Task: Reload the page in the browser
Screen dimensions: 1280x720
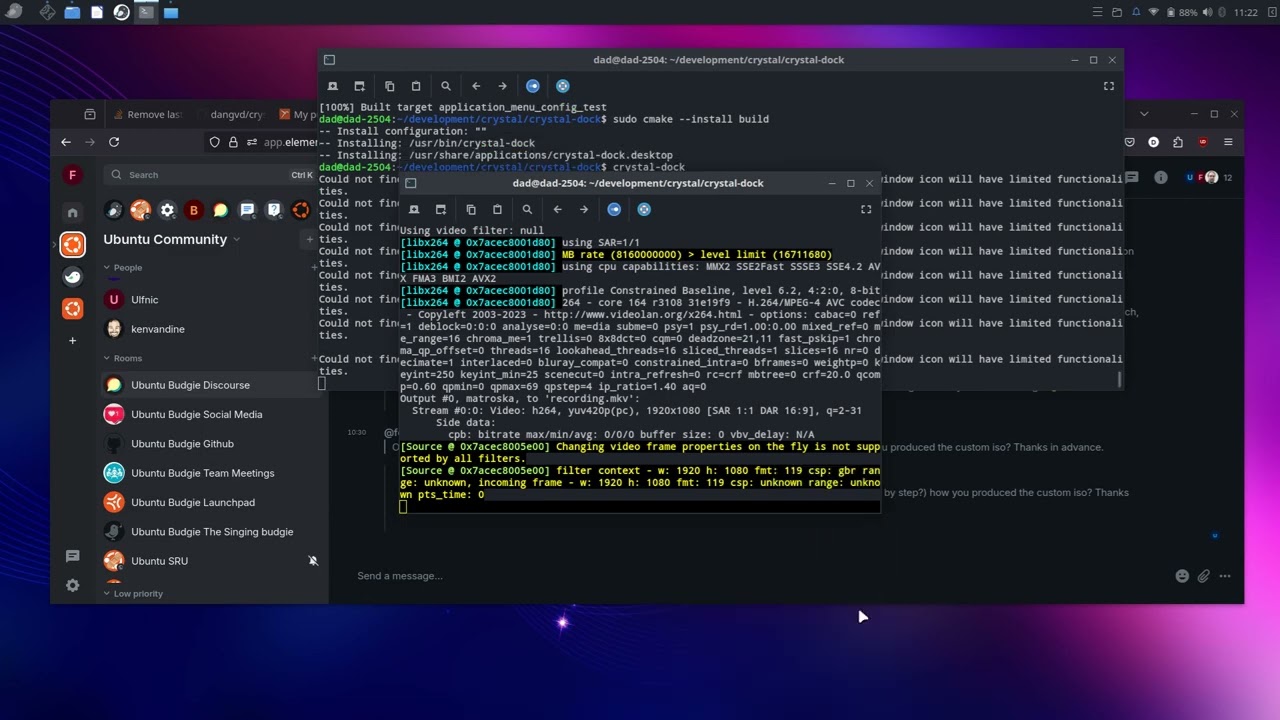Action: [114, 143]
